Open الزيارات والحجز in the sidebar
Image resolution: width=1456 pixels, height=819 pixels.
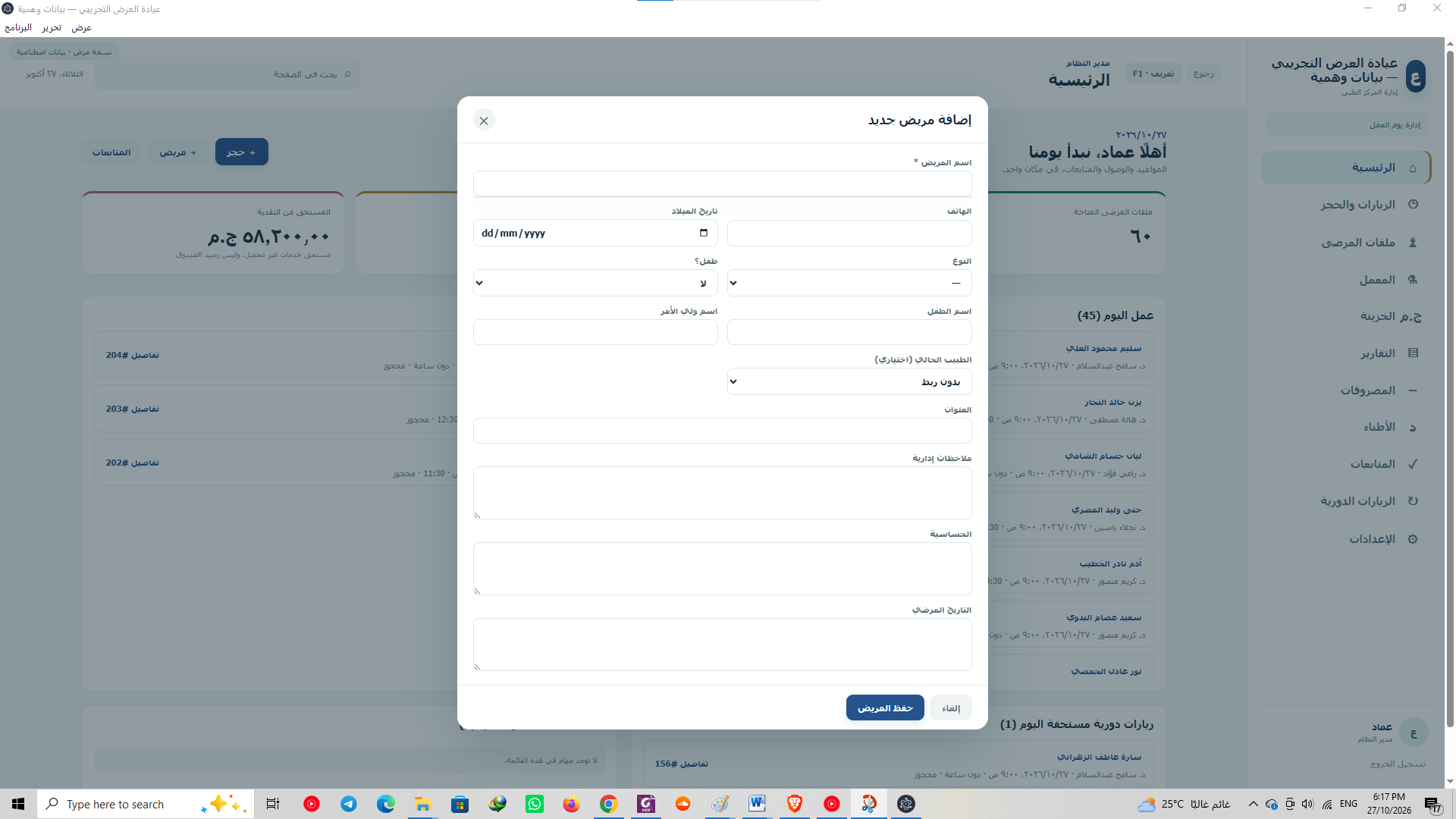(1346, 205)
